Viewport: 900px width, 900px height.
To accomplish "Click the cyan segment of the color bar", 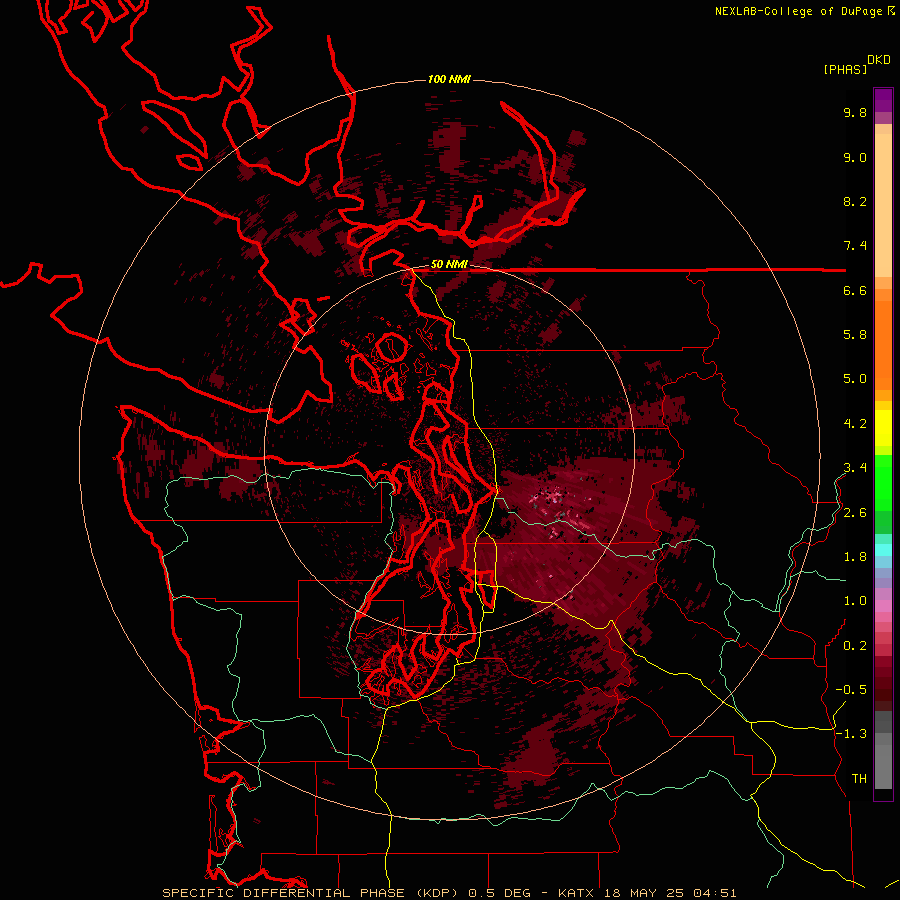I will click(883, 550).
